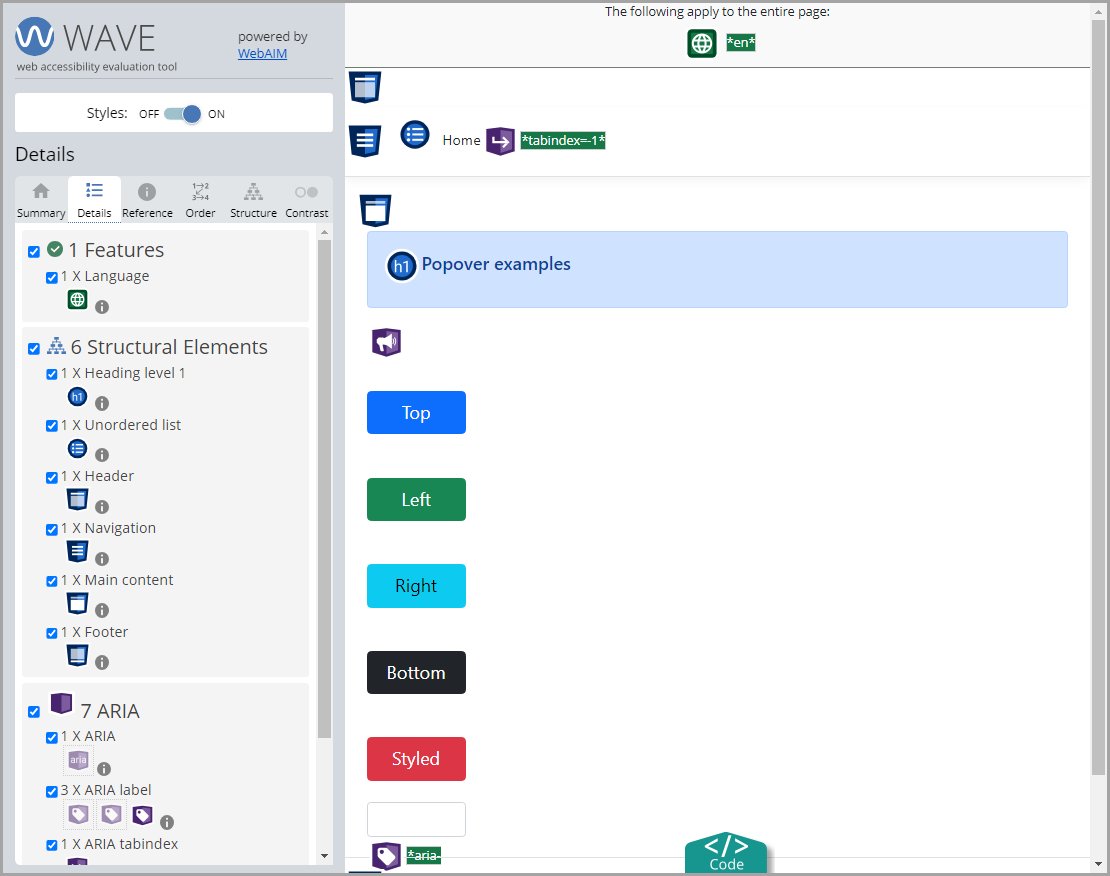Click the main content icon above heading
Image resolution: width=1110 pixels, height=876 pixels.
pyautogui.click(x=376, y=210)
